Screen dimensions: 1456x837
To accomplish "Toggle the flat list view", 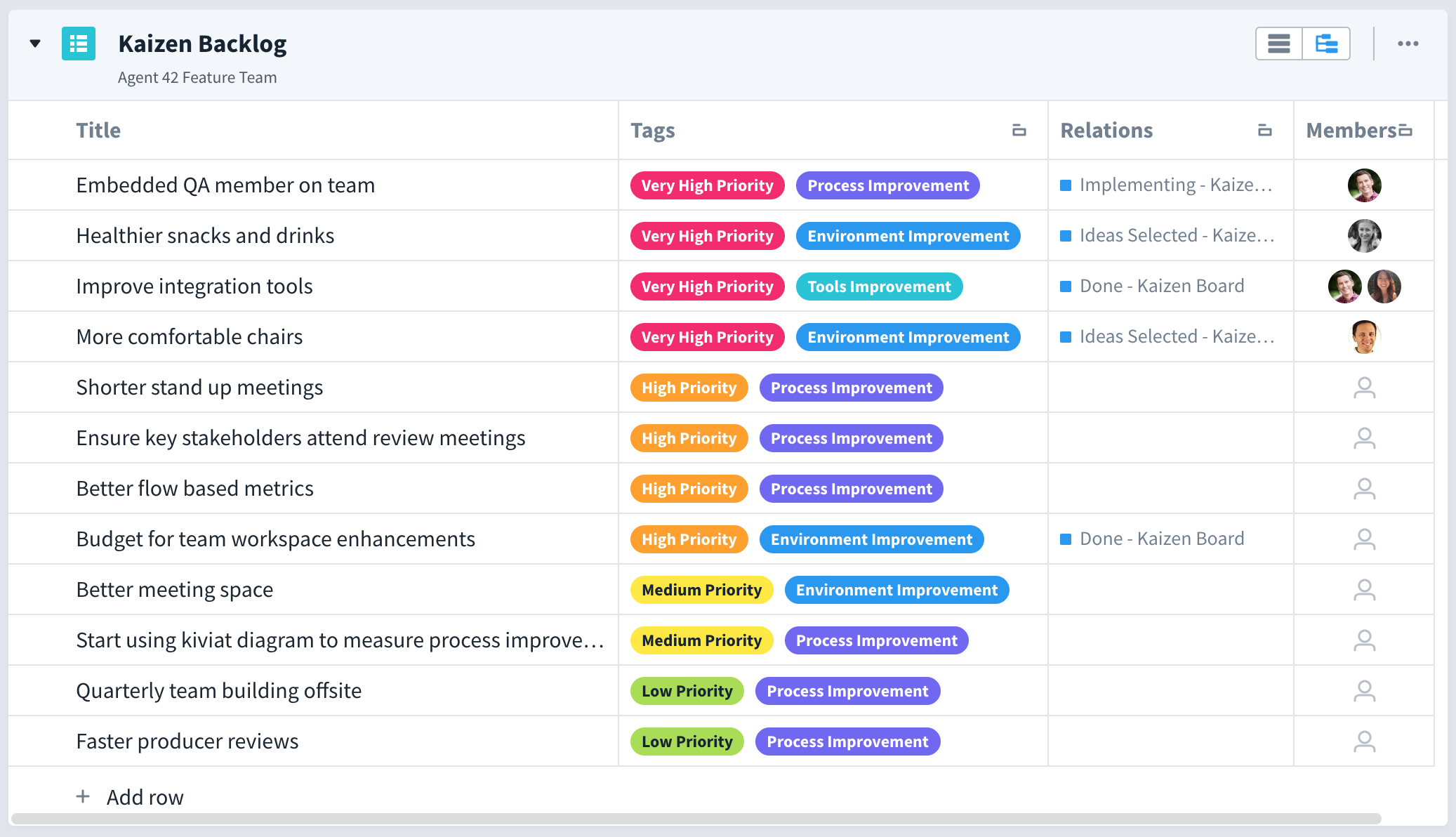I will 1279,43.
